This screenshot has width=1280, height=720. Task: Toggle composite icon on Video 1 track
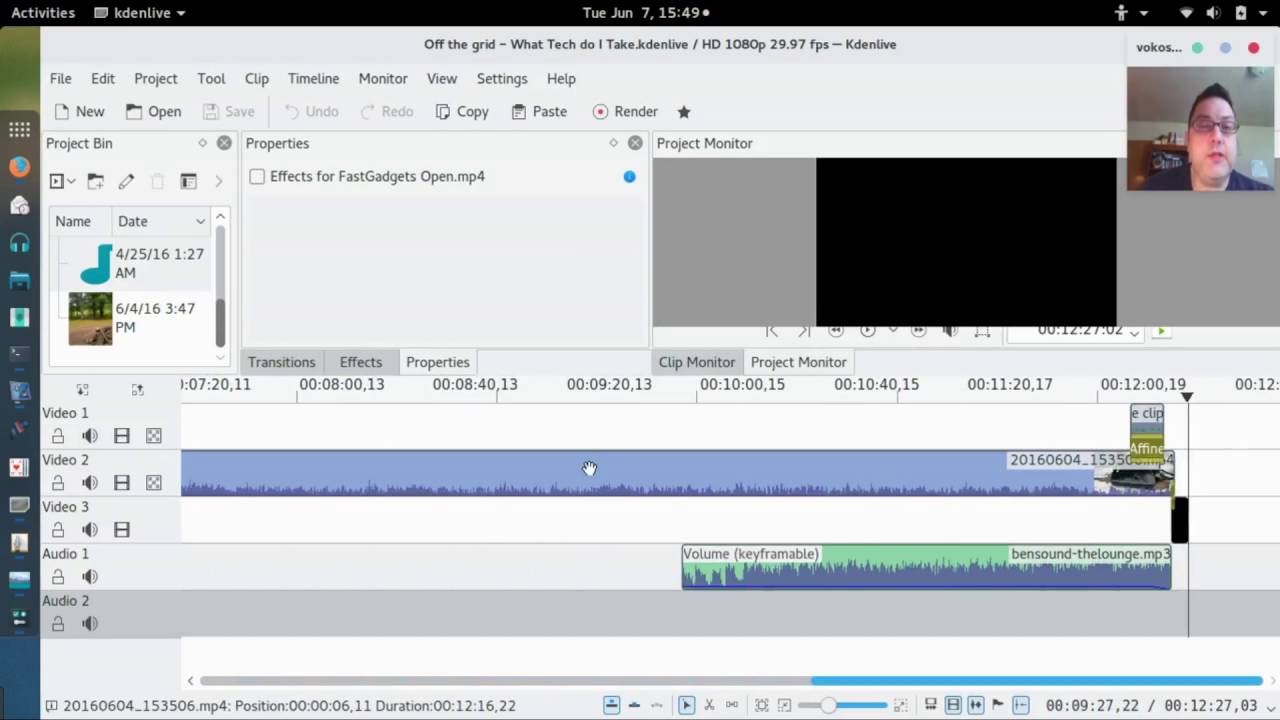point(153,436)
